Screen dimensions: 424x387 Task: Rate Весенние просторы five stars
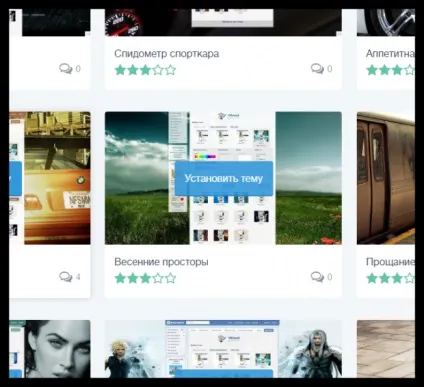point(170,278)
